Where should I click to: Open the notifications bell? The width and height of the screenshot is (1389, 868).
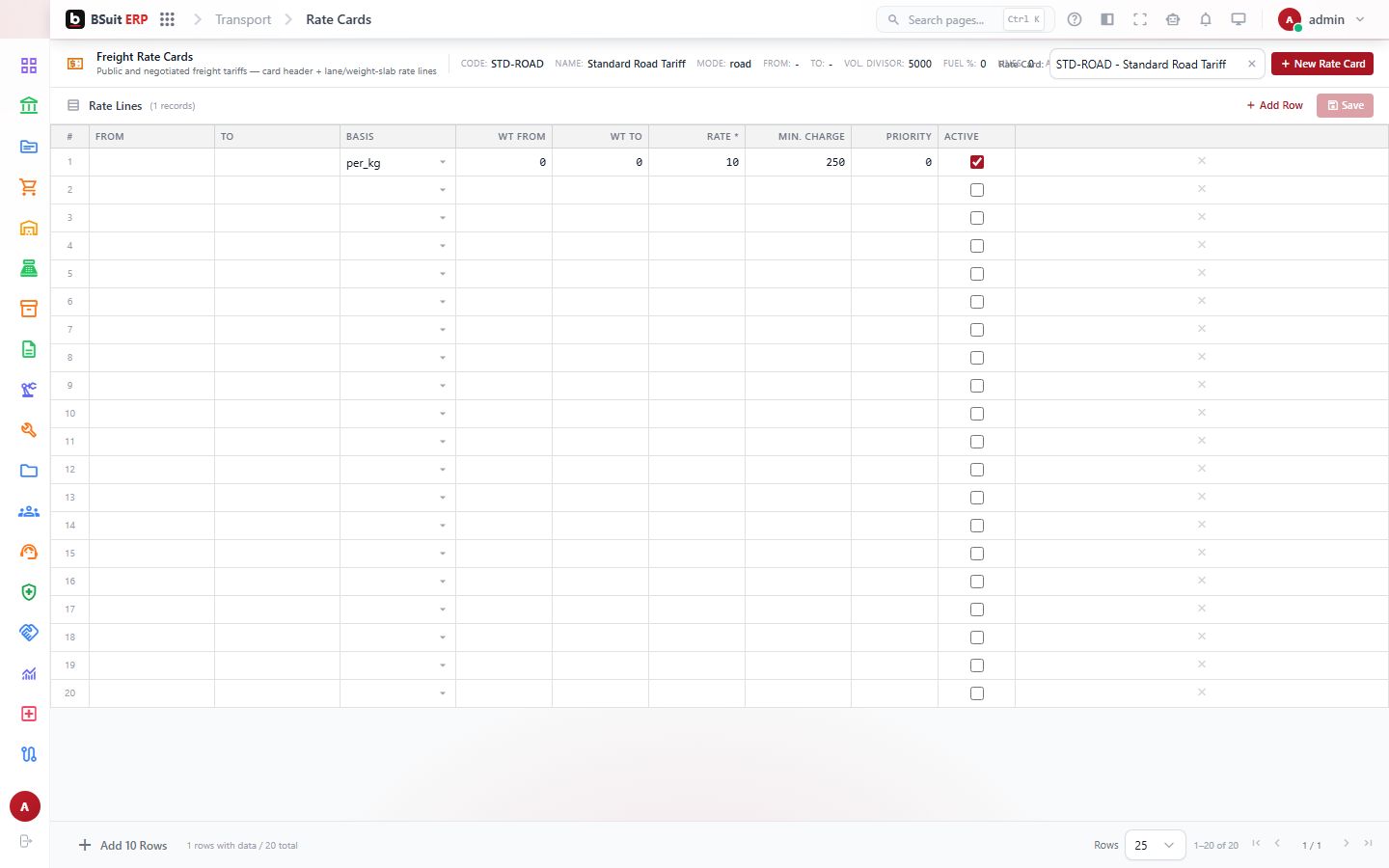click(1206, 19)
